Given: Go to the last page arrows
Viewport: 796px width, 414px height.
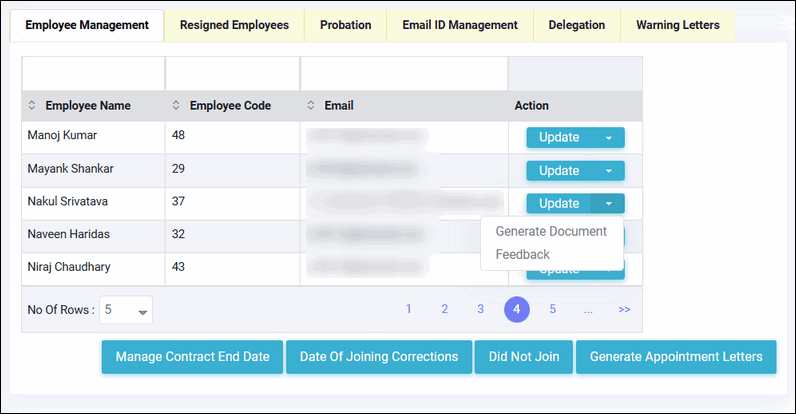Looking at the screenshot, I should [624, 310].
